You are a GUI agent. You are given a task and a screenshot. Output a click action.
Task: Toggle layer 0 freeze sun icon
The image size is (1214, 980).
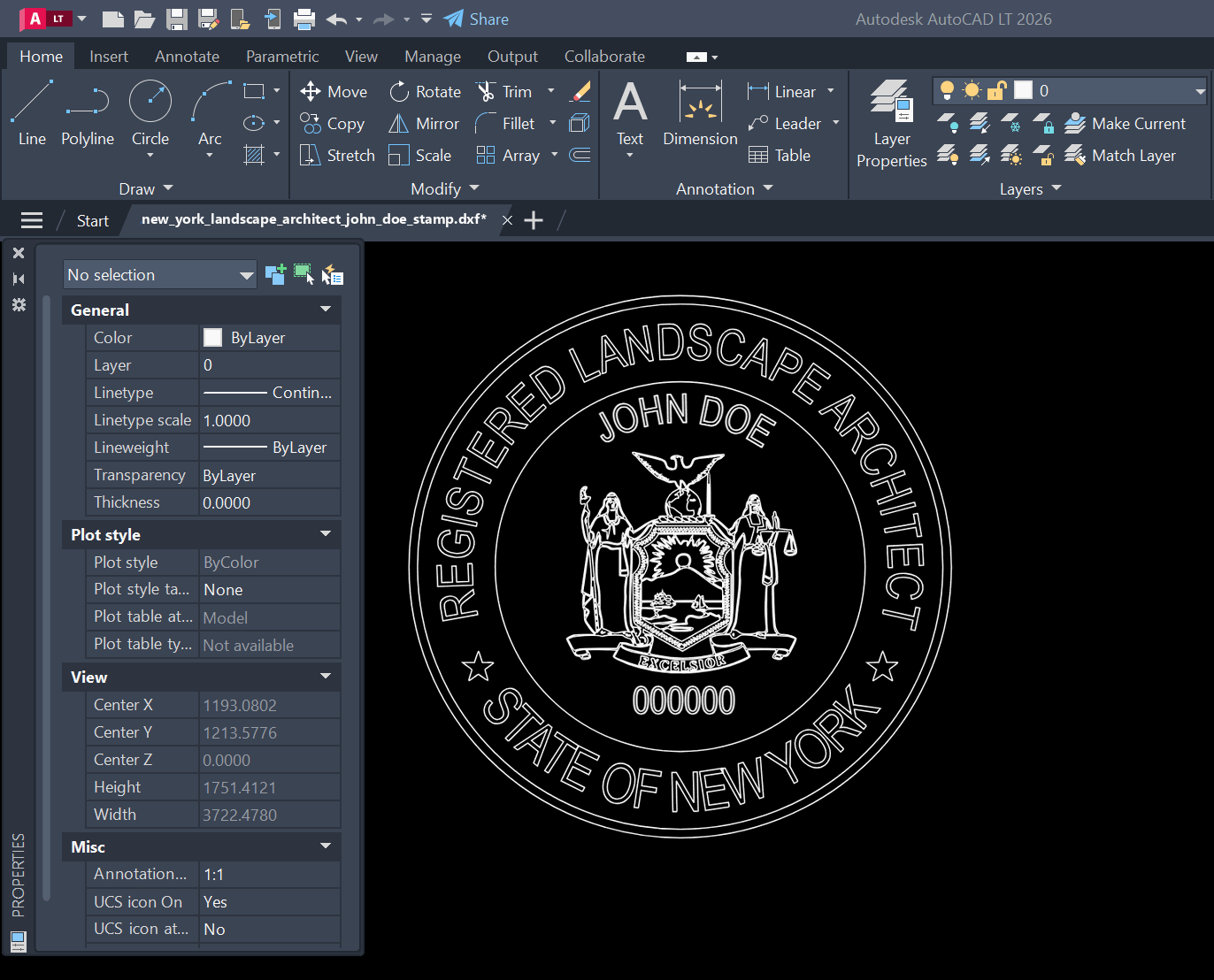[972, 90]
